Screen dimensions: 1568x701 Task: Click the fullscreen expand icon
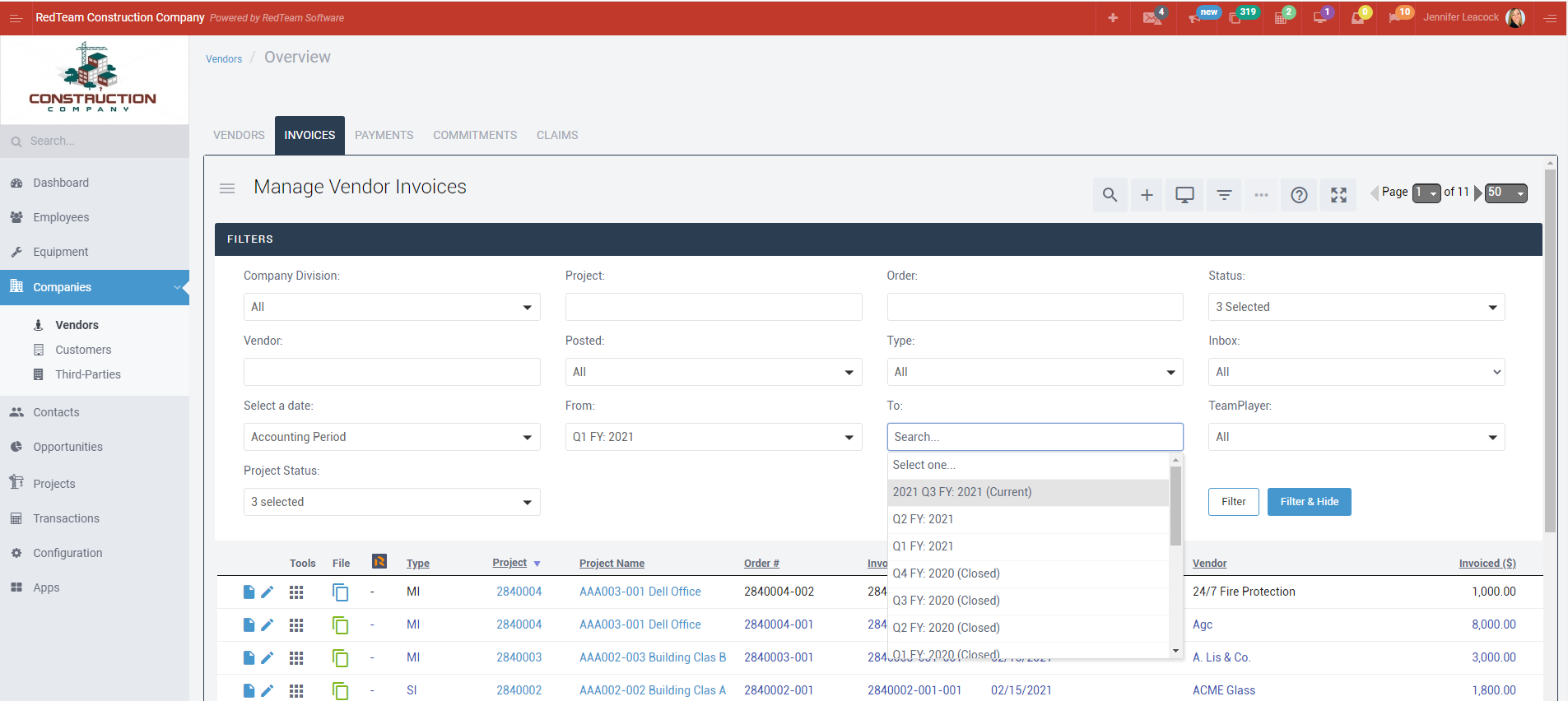(x=1338, y=195)
